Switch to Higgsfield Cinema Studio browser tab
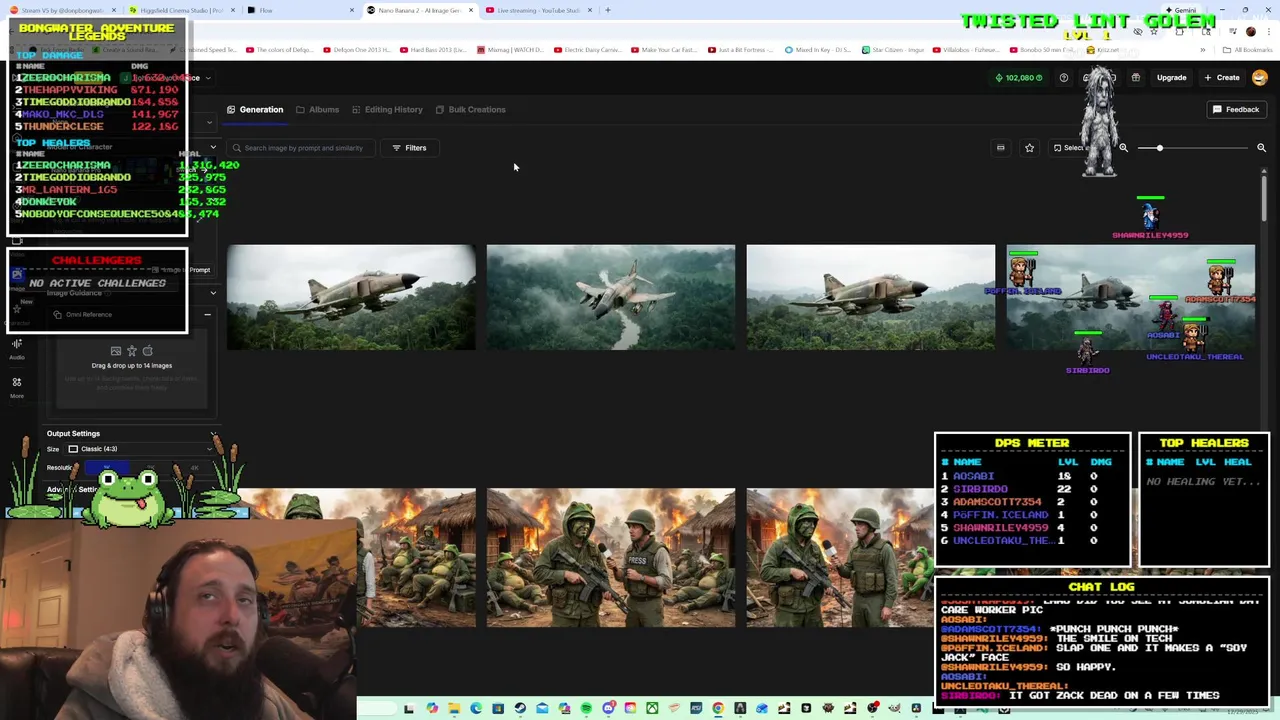Viewport: 1280px width, 720px height. 180,10
